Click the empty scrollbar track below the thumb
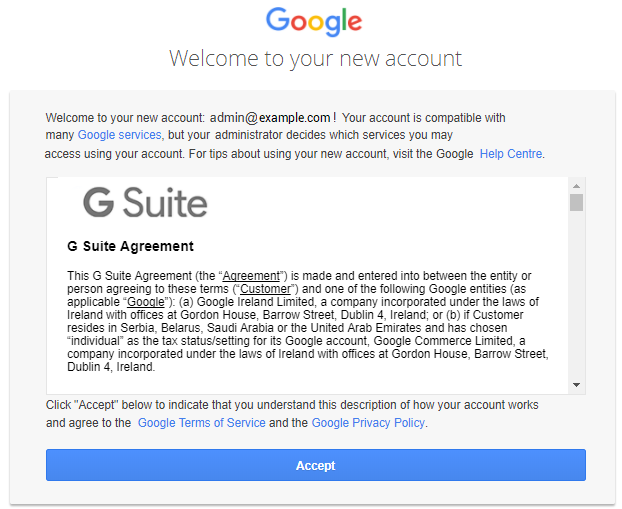 [x=576, y=300]
